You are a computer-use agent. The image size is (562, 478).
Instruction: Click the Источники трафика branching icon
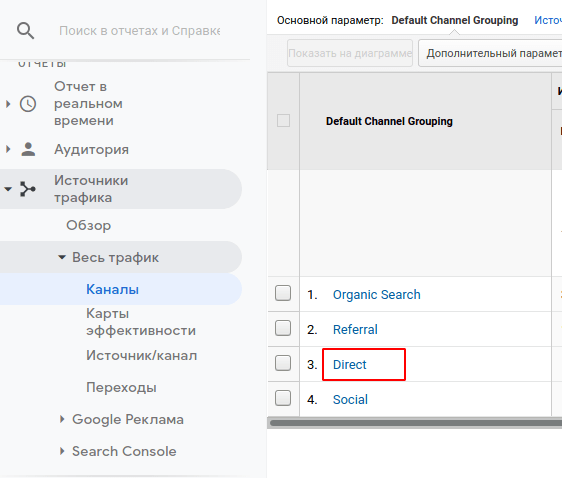click(28, 189)
